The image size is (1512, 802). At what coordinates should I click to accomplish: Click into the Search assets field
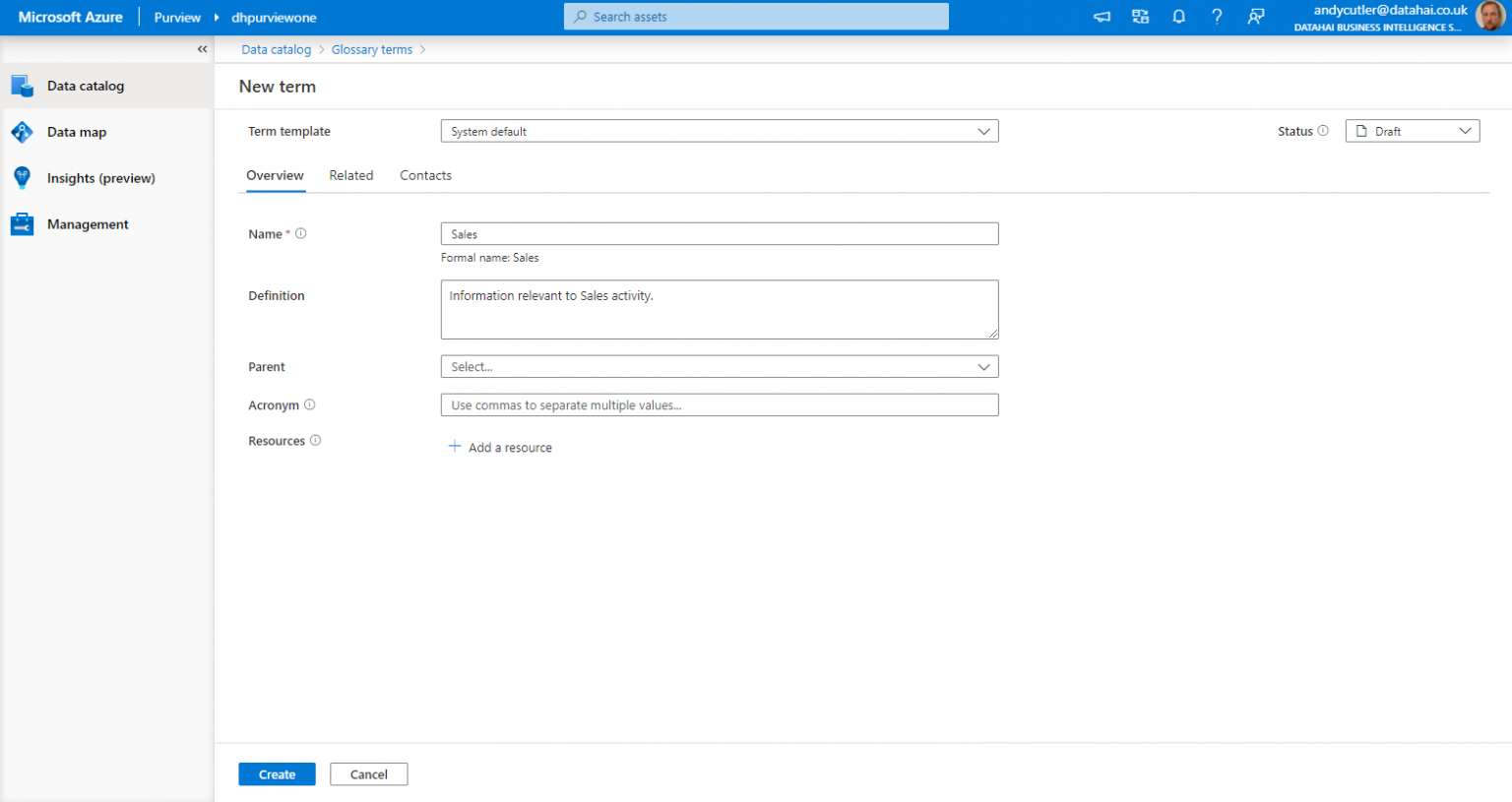click(756, 16)
